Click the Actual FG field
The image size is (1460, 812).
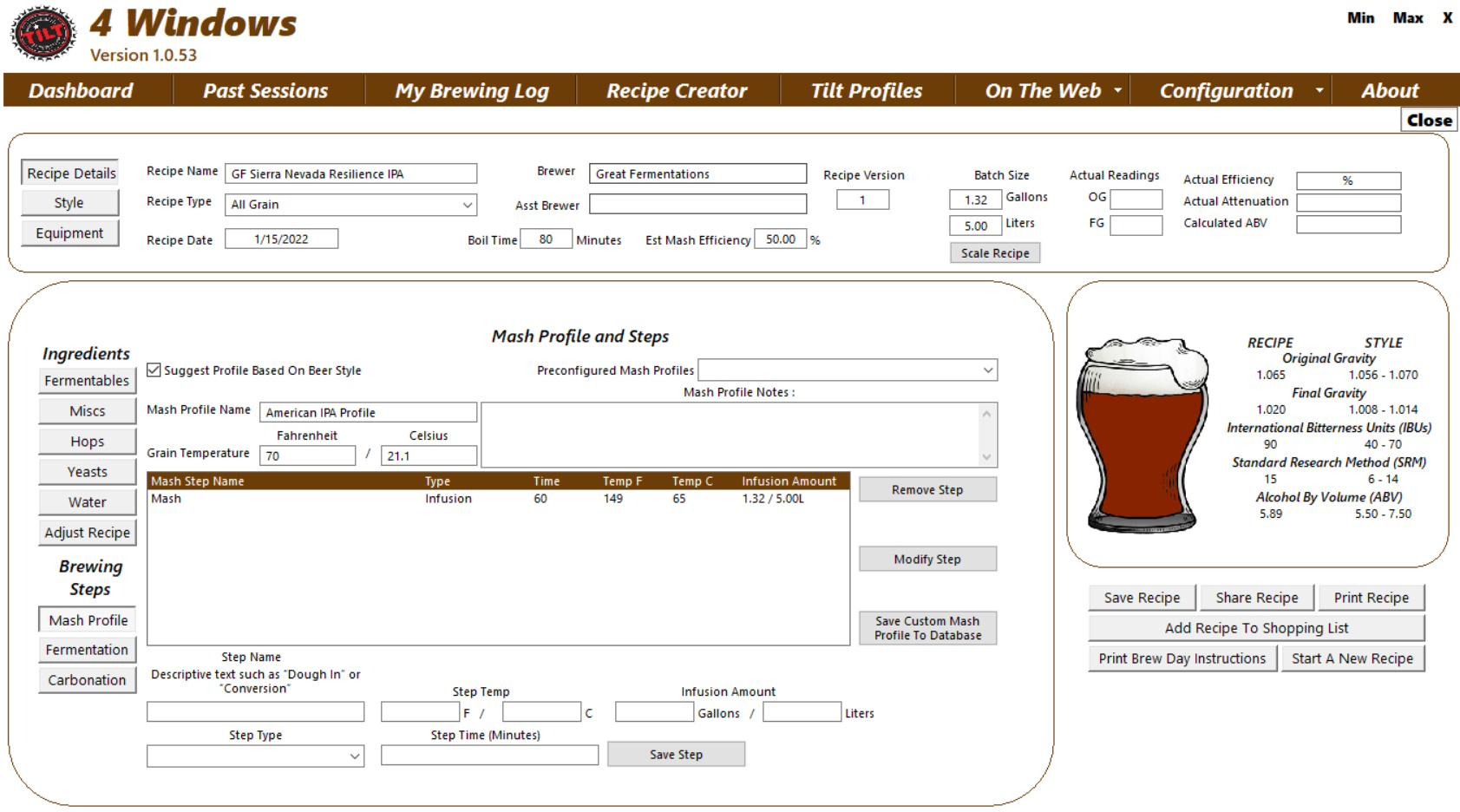pyautogui.click(x=1136, y=226)
